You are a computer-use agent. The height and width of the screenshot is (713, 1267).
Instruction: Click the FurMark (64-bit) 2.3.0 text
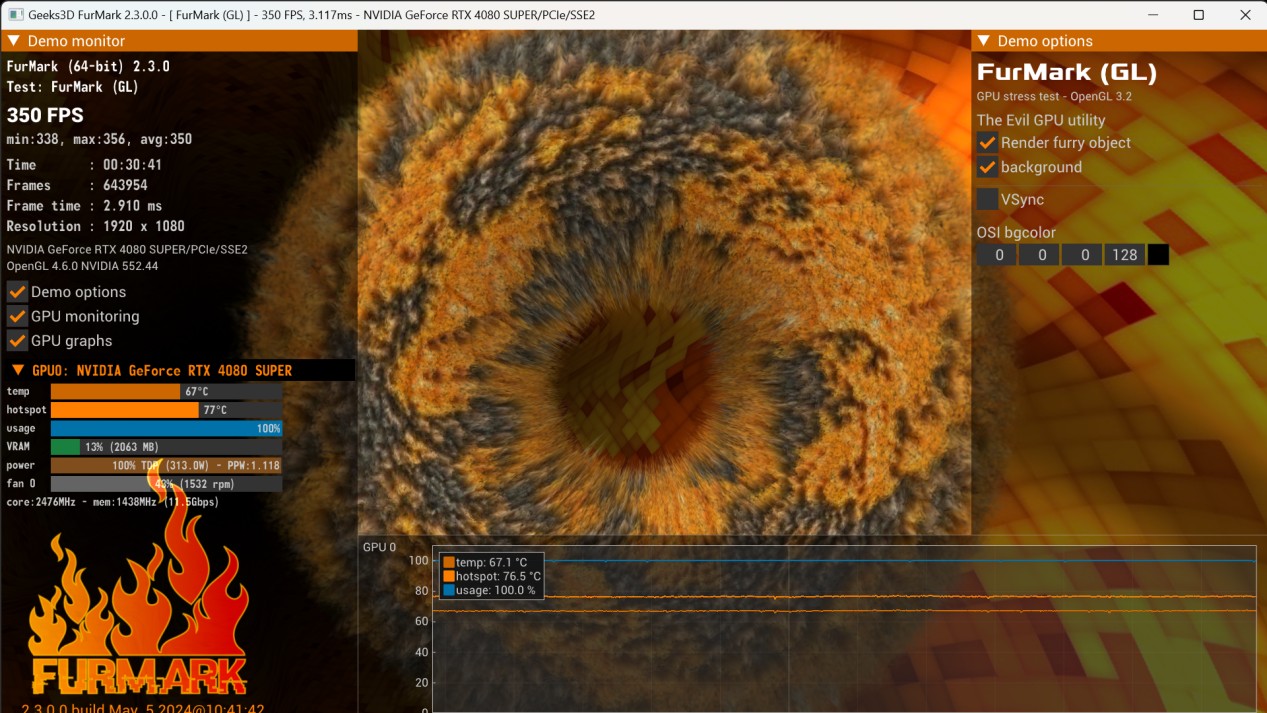pyautogui.click(x=88, y=66)
